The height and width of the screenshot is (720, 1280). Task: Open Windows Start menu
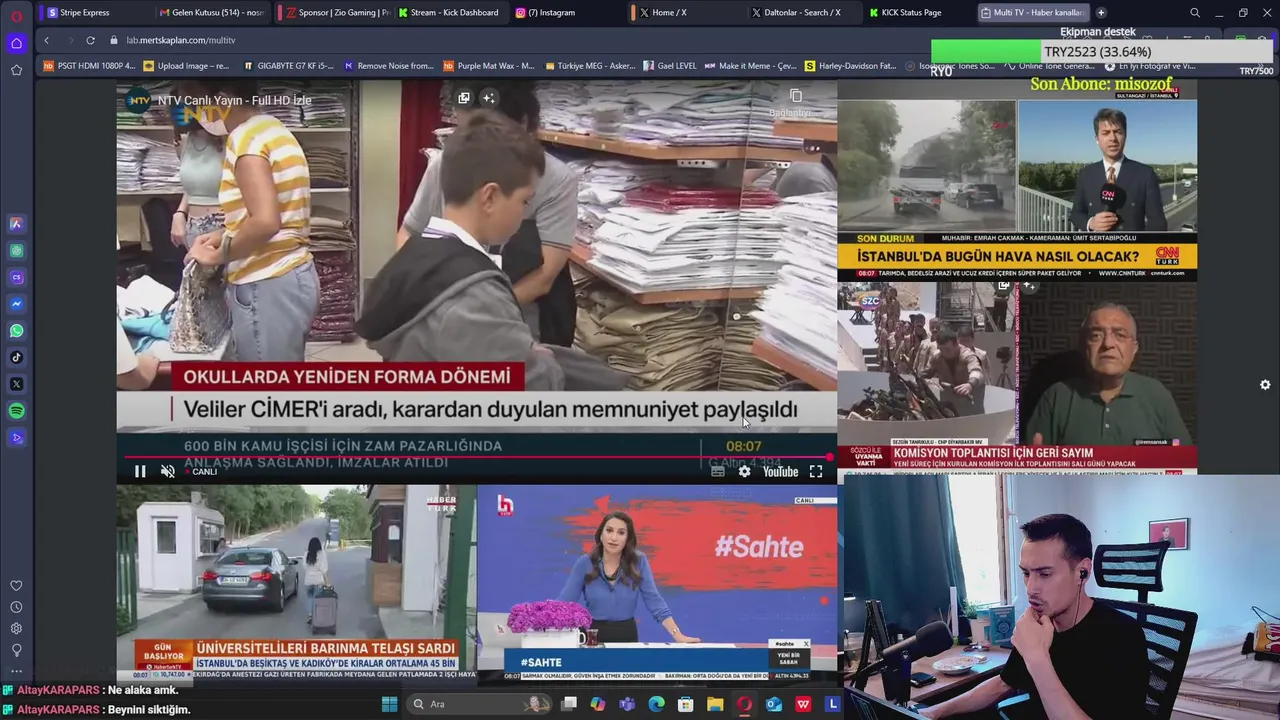(389, 704)
